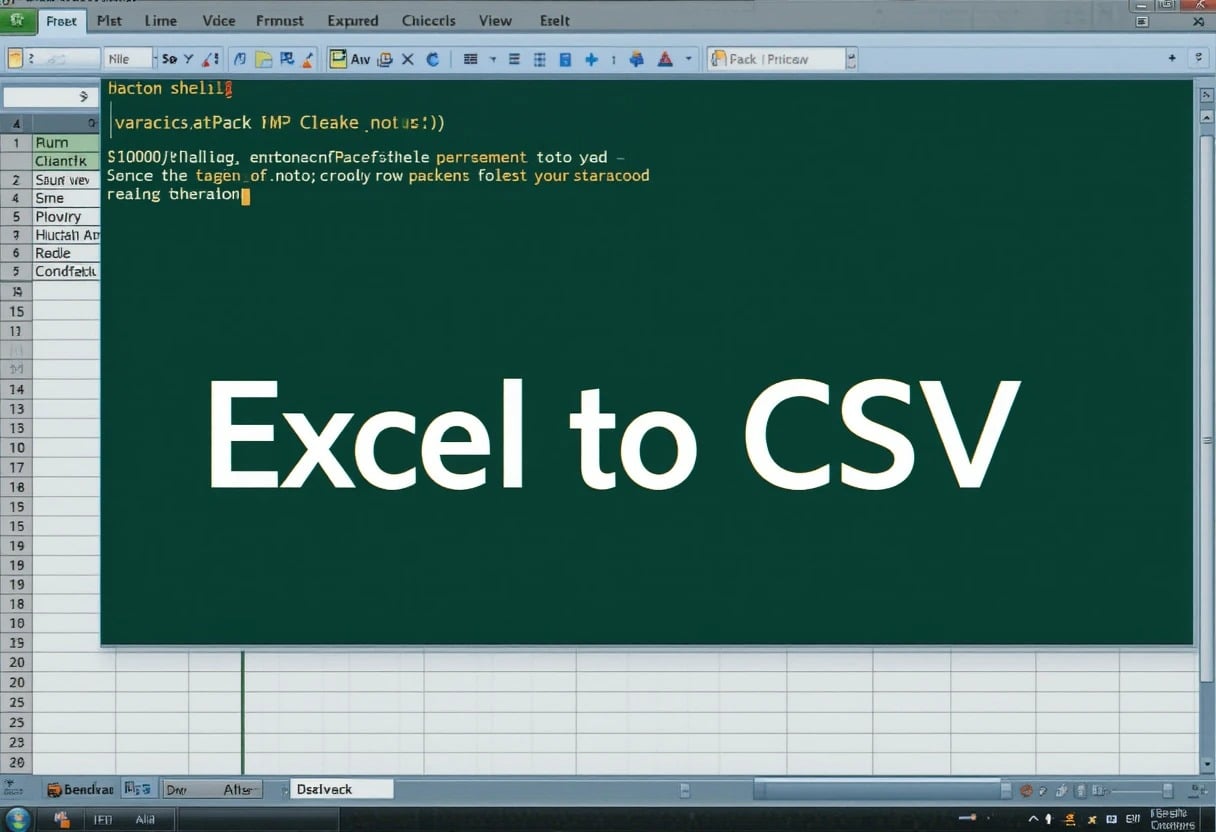Screen dimensions: 1216x832
Task: Click the red triangle icon in toolbar
Action: tap(665, 59)
